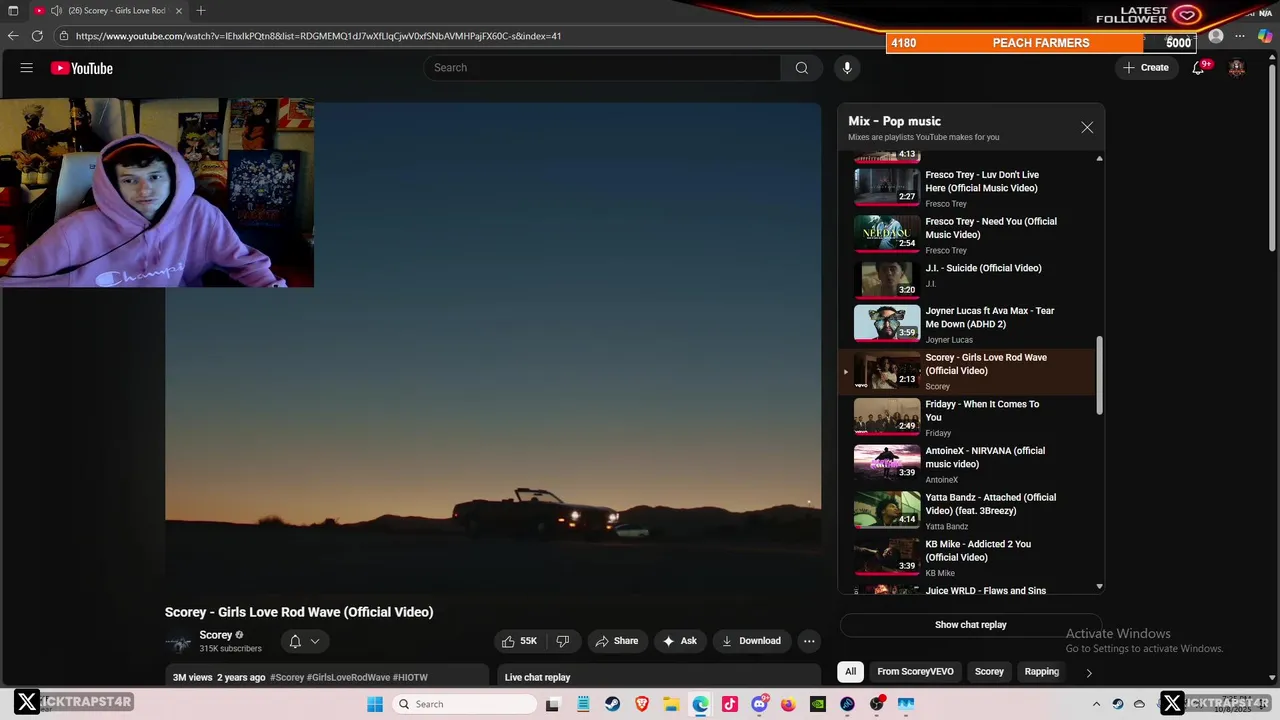Focus the YouTube search field
The width and height of the screenshot is (1280, 720).
[x=604, y=68]
